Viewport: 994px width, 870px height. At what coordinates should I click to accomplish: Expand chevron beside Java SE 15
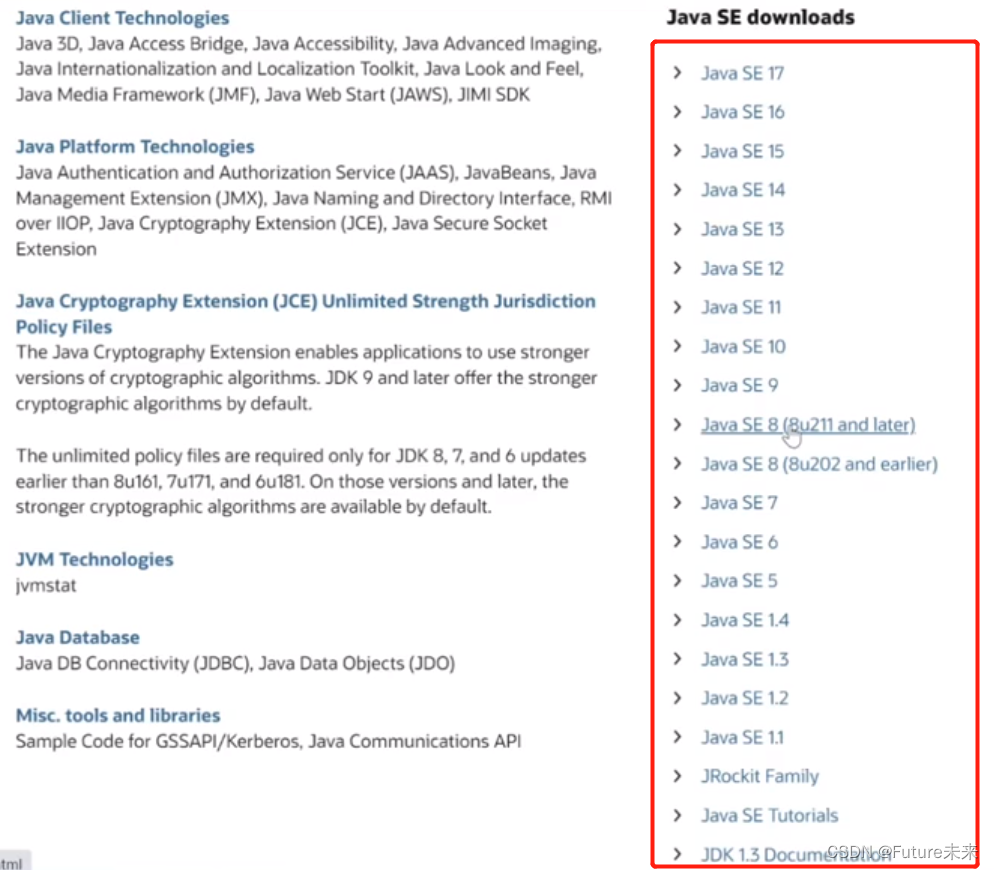click(678, 151)
